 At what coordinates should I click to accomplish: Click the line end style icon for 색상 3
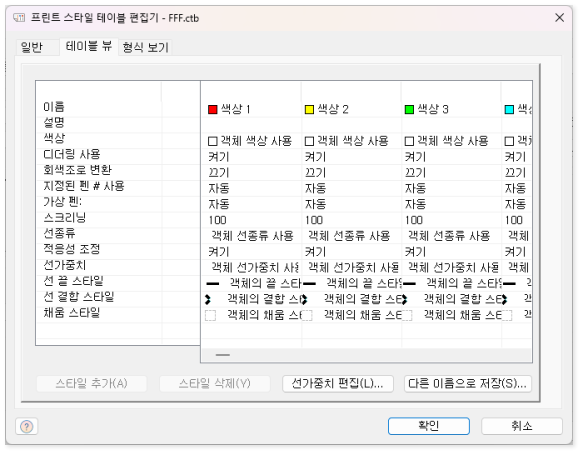point(409,284)
